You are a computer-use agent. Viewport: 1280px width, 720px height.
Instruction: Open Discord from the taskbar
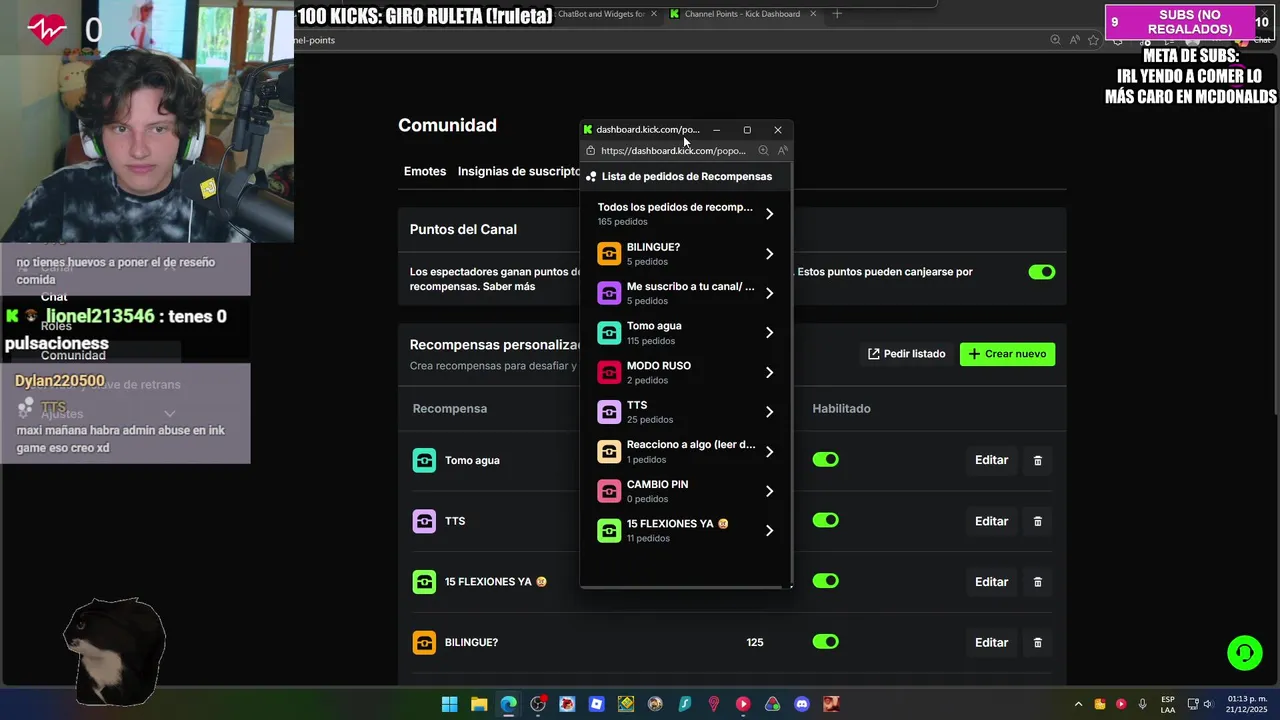point(801,704)
